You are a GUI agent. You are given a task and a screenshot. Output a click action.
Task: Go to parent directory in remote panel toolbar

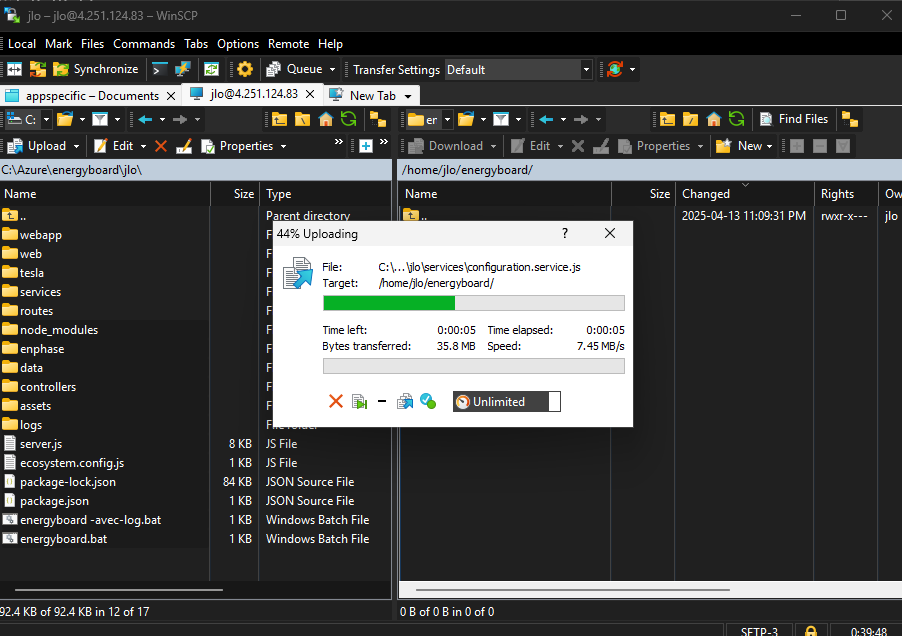pos(667,119)
